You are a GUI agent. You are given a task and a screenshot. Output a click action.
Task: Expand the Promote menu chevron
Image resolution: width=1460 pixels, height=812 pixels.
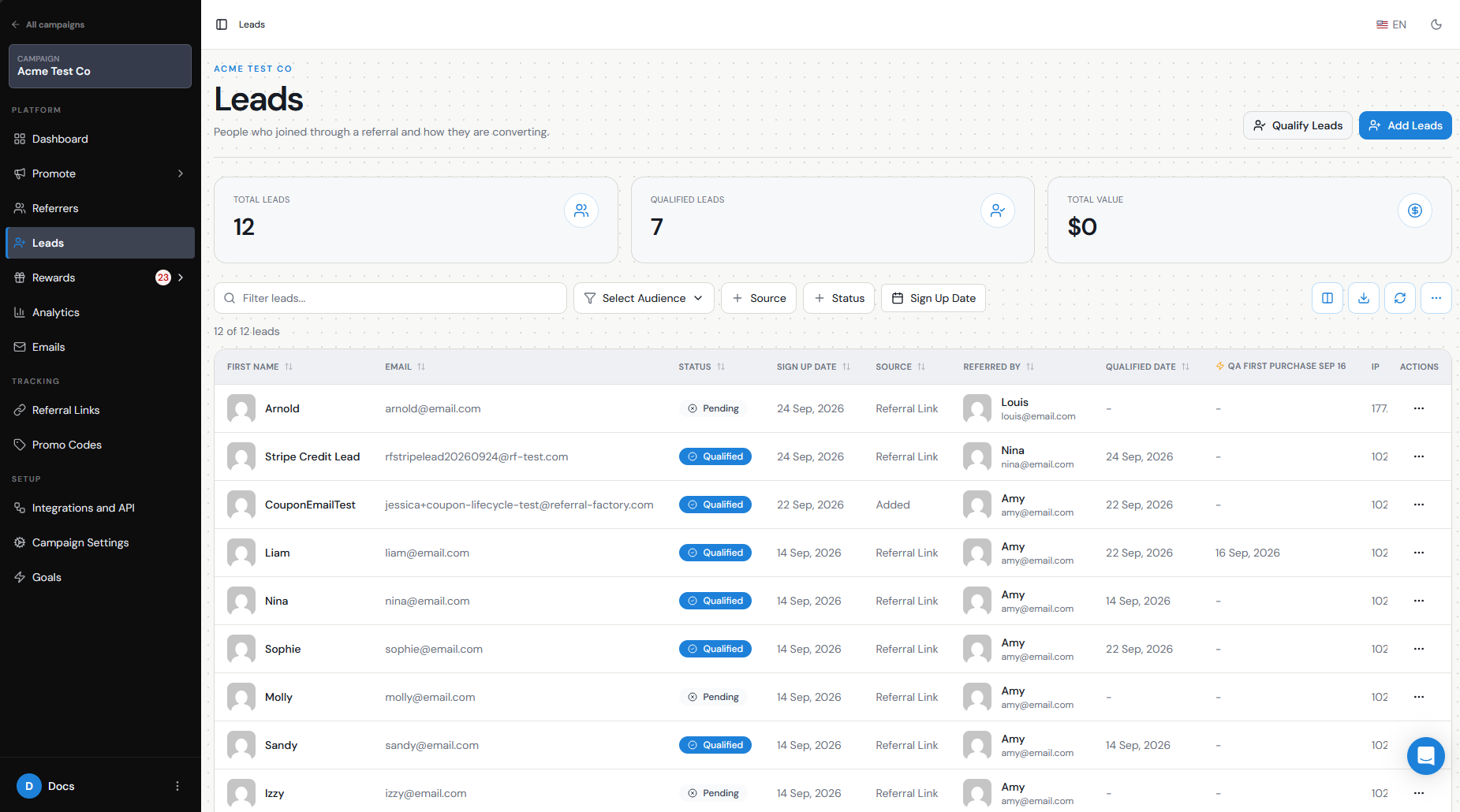[181, 173]
